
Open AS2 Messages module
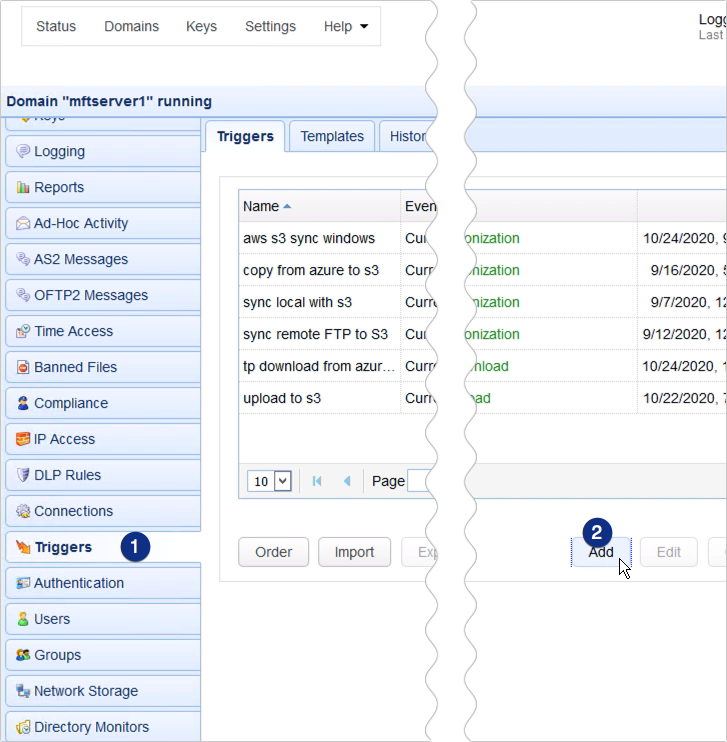click(x=103, y=259)
